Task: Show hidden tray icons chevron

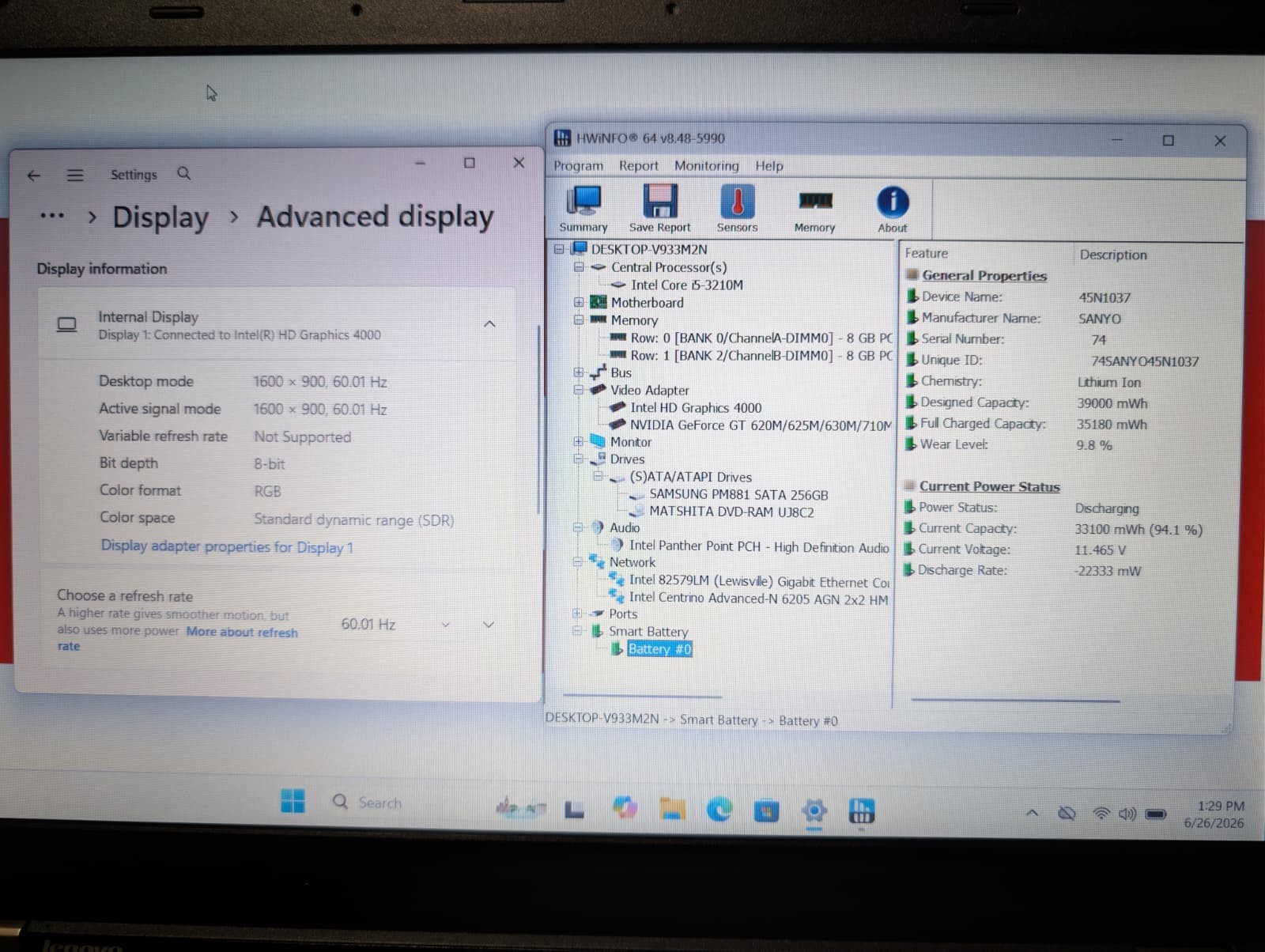Action: click(x=1032, y=813)
